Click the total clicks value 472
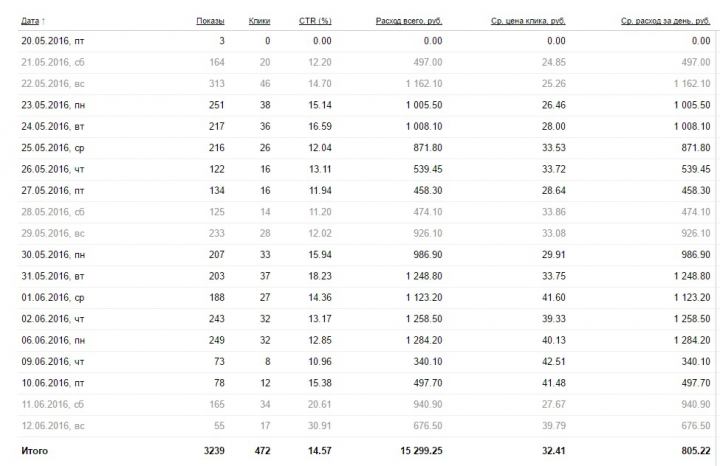The width and height of the screenshot is (720, 466). coord(262,450)
